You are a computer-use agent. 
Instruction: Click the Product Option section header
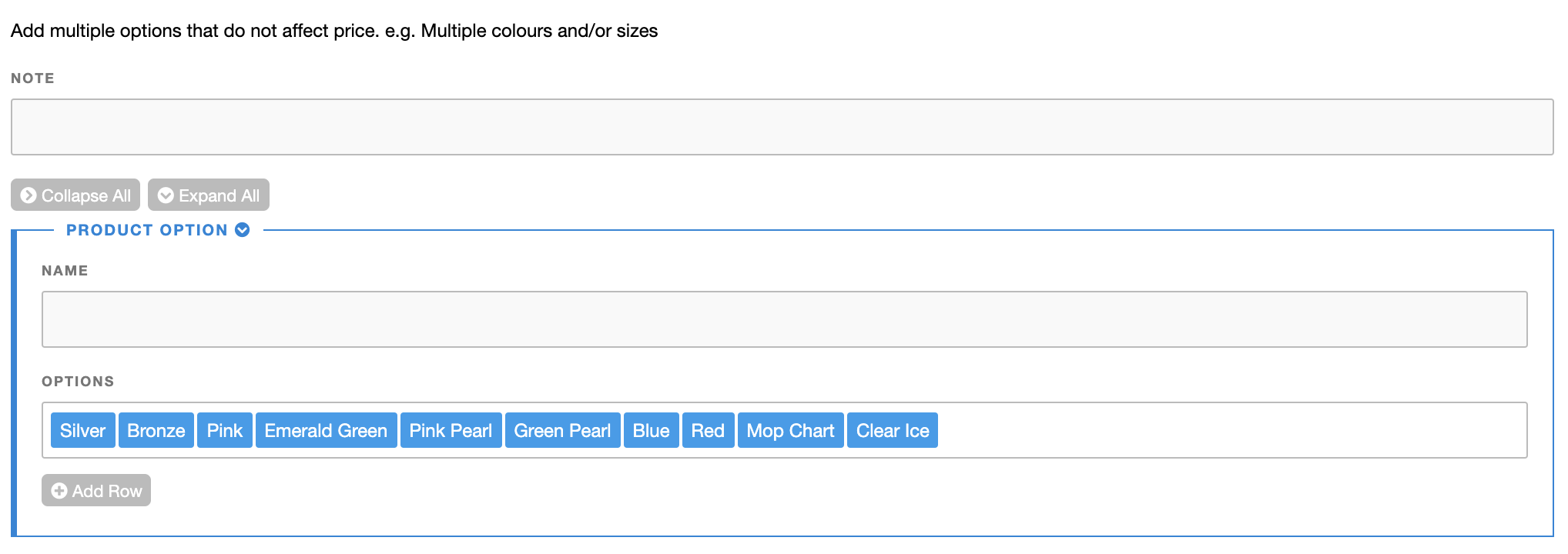(146, 230)
